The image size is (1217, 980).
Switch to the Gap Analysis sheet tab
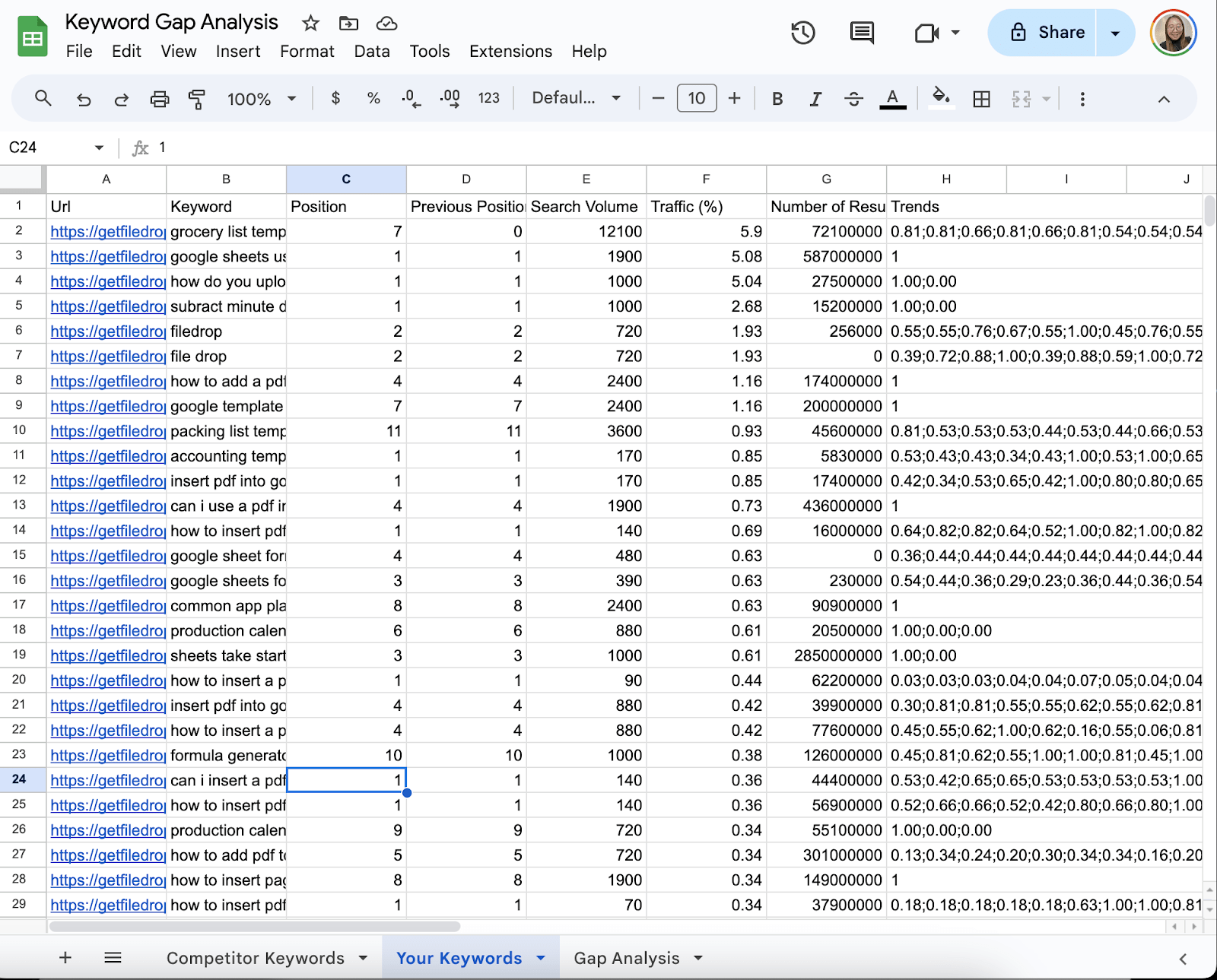tap(626, 958)
